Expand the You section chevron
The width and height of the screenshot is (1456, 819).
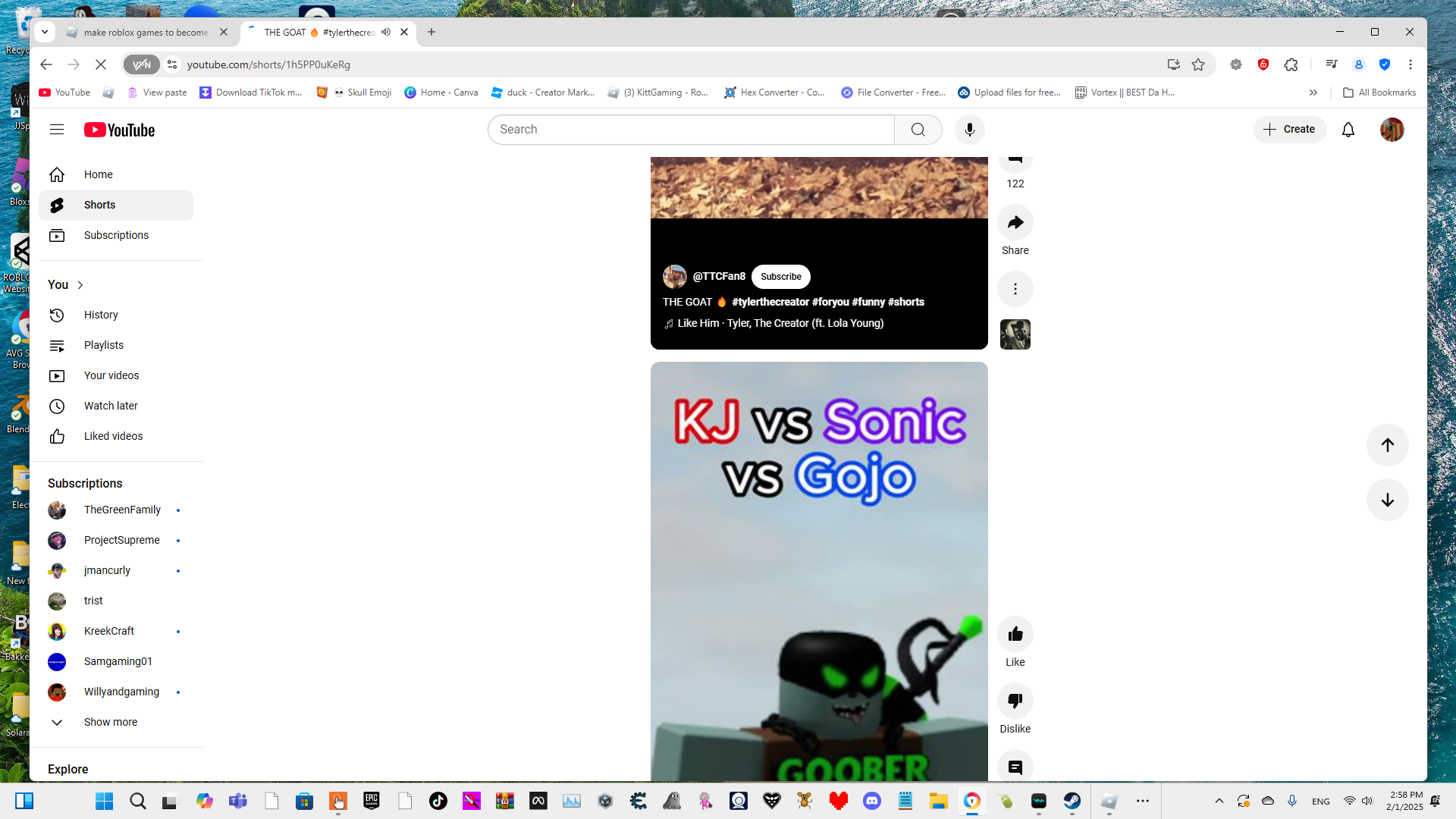click(80, 285)
